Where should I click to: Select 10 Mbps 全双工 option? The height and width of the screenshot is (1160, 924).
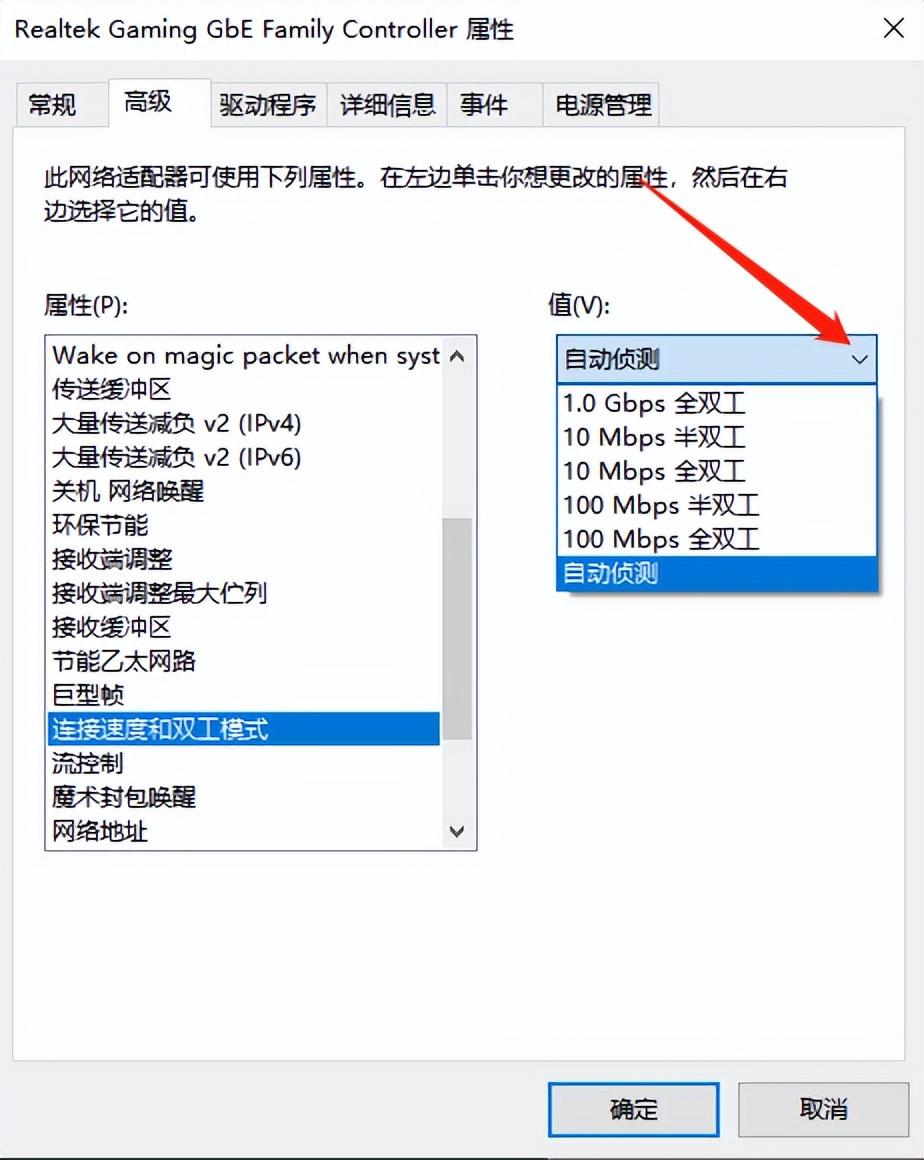point(716,471)
